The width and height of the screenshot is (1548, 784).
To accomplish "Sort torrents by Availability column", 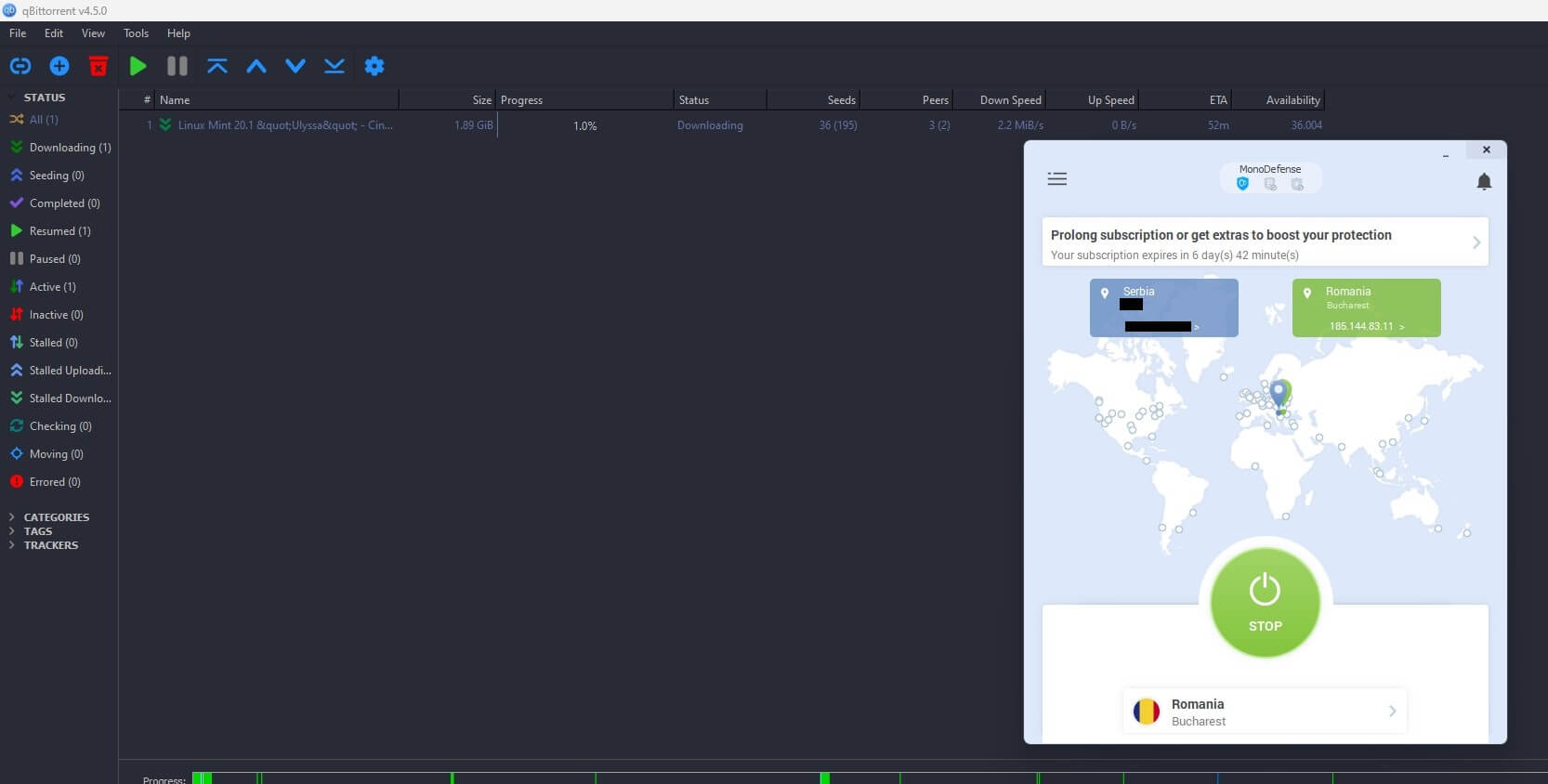I will pos(1278,99).
